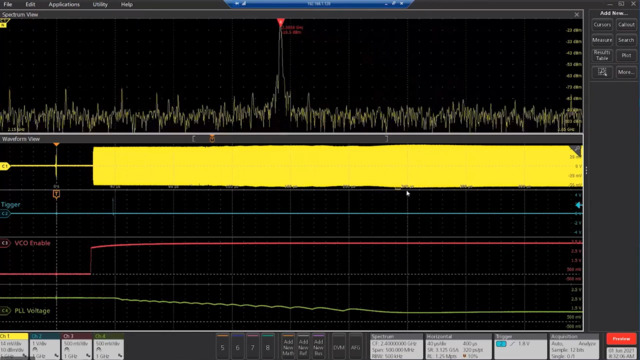
Task: Open the Utility menu
Action: (100, 4)
